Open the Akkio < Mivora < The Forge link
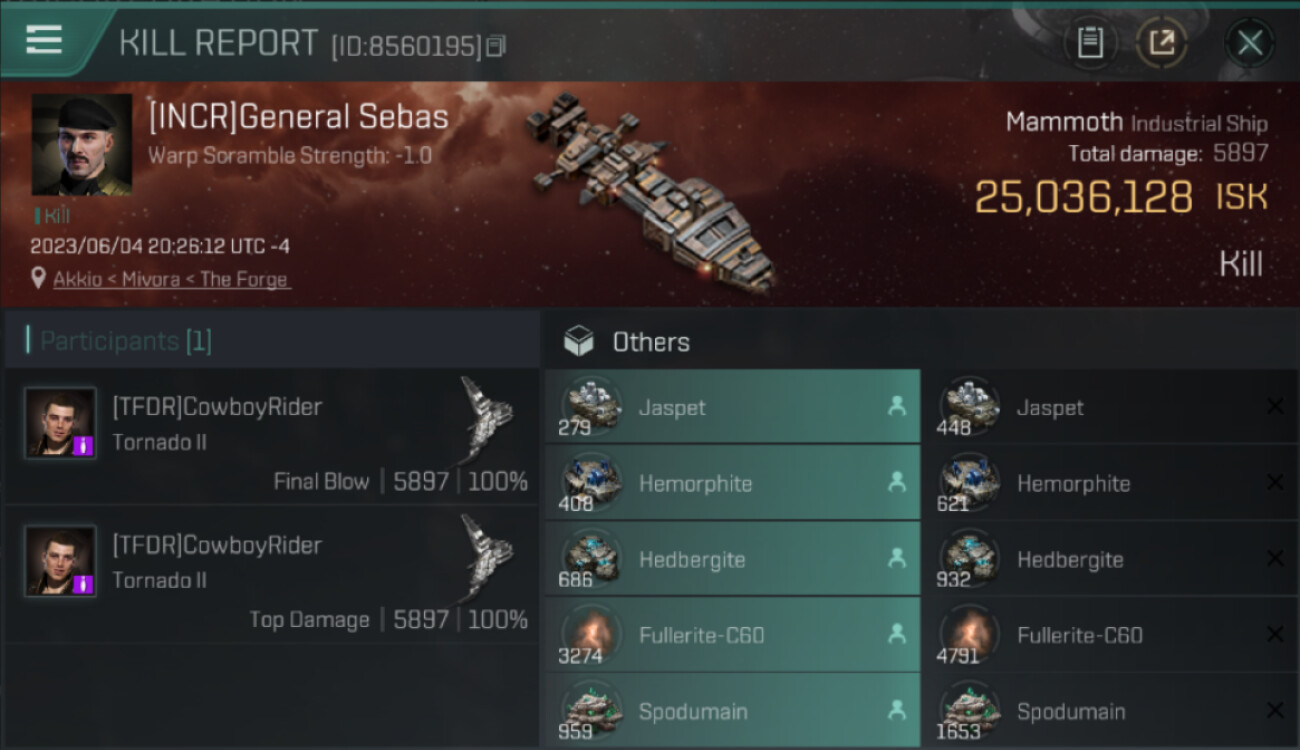Screen dimensions: 1300x750 point(171,280)
